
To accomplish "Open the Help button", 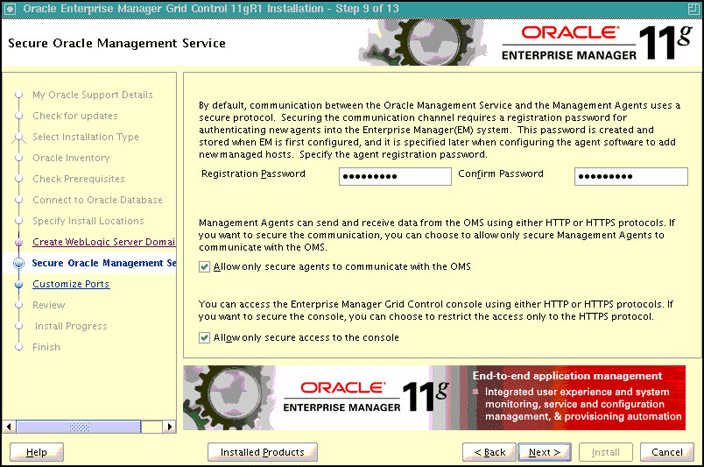I will [x=37, y=452].
